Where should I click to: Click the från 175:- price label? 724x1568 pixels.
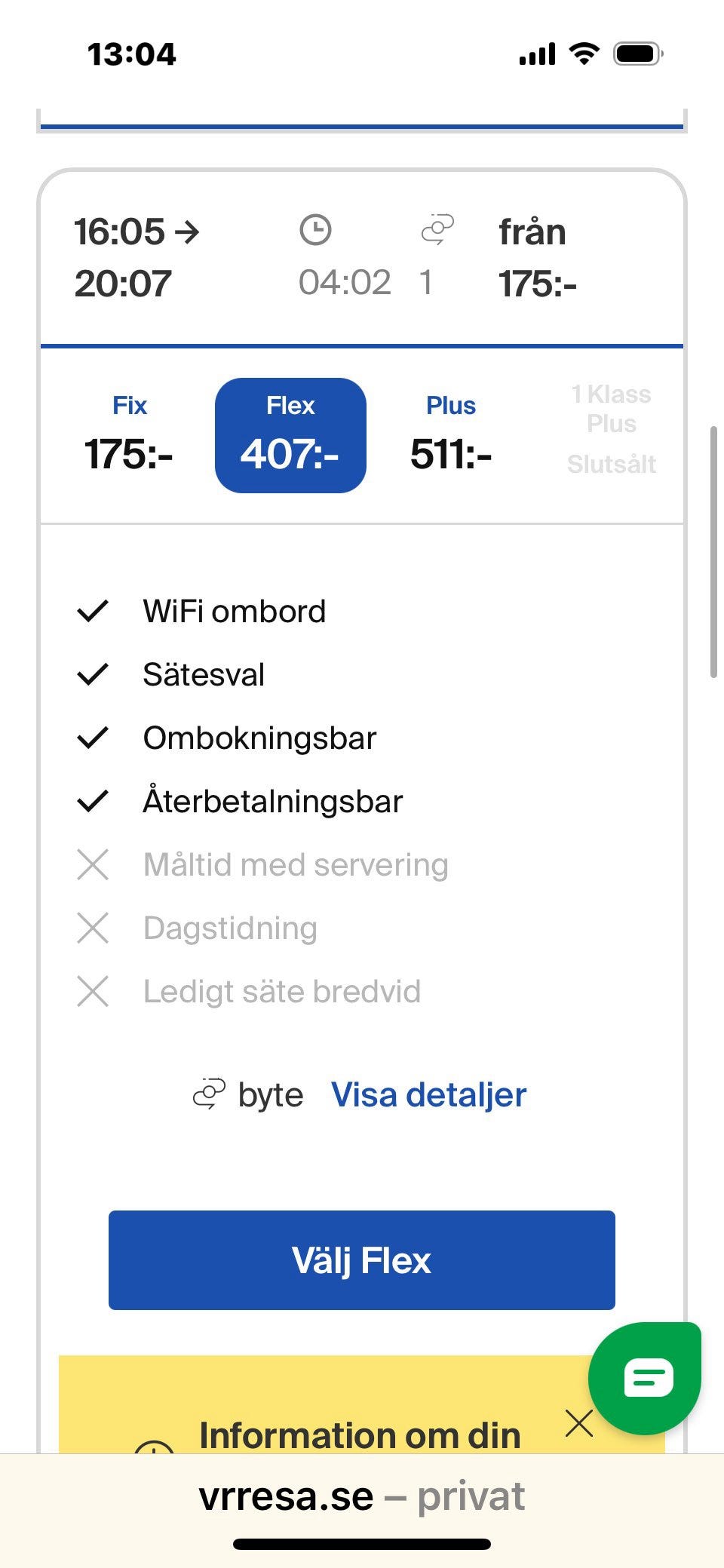(x=537, y=258)
